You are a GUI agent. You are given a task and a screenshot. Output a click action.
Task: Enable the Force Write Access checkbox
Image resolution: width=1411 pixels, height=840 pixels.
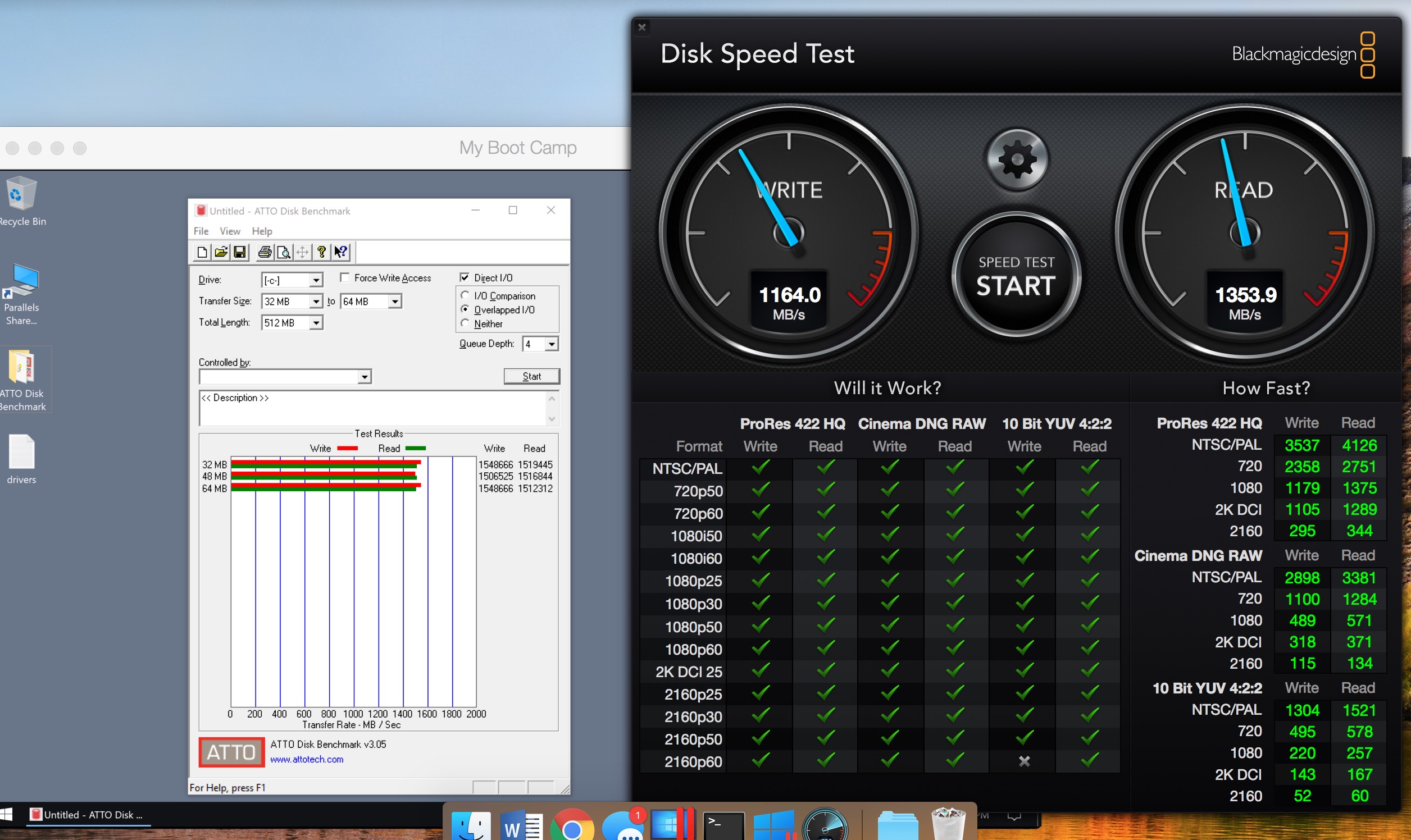(x=345, y=277)
